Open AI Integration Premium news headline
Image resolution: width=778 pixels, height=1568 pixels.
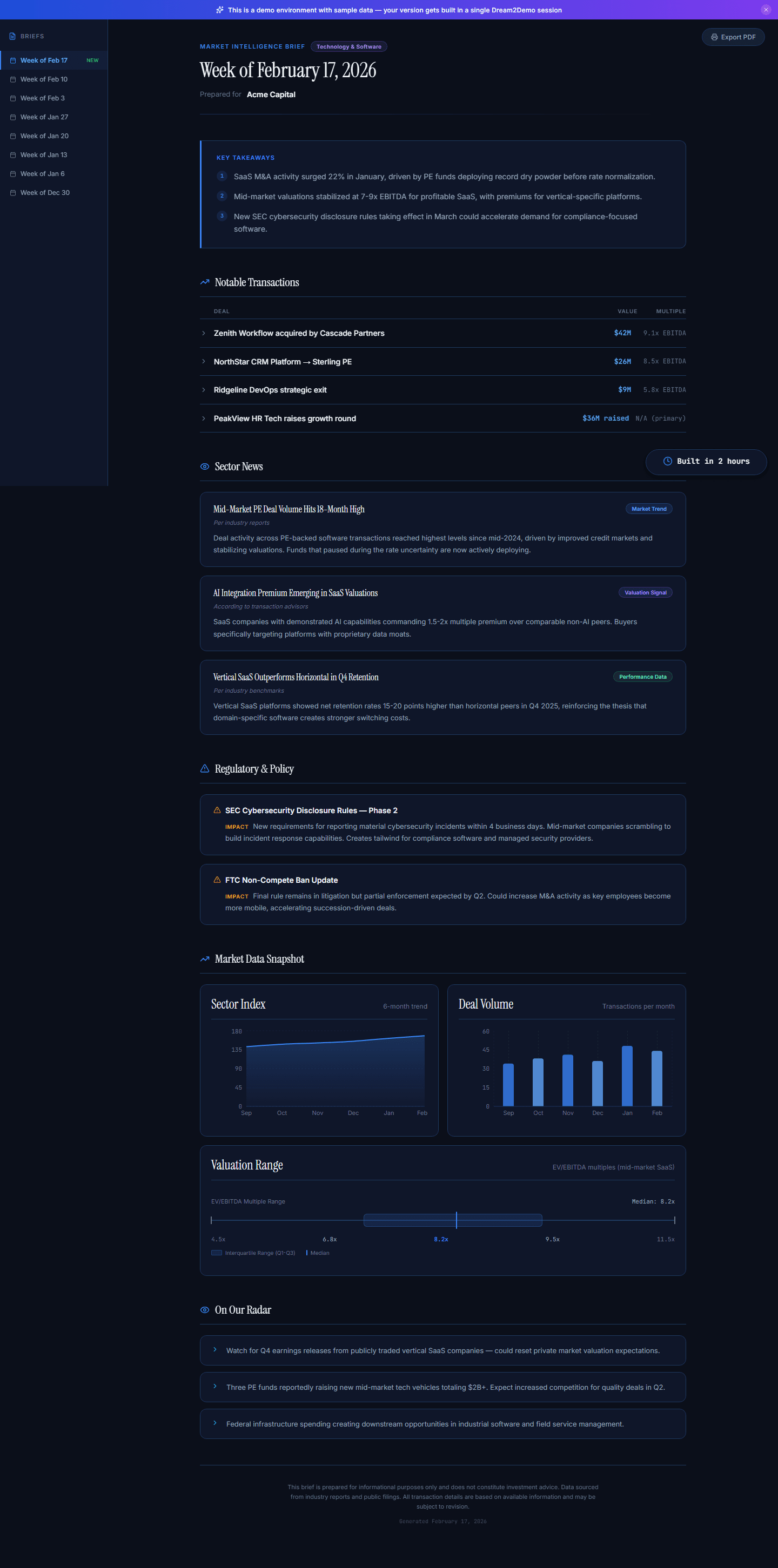click(x=296, y=593)
